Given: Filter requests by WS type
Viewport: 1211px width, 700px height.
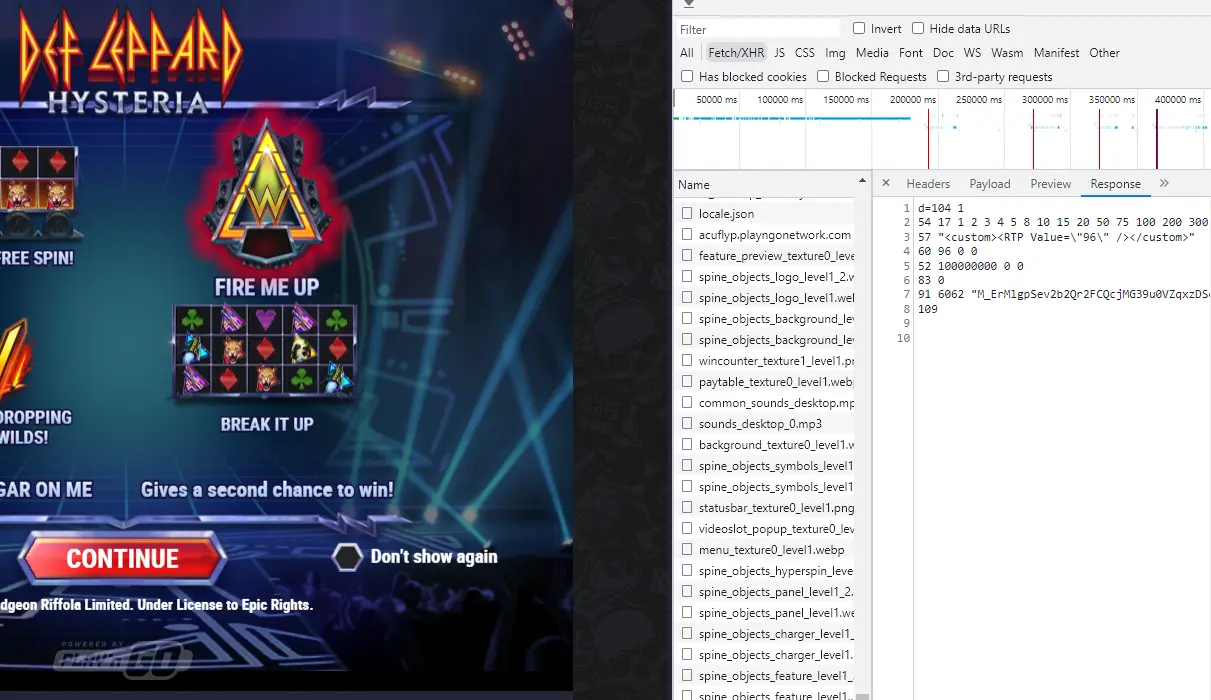Looking at the screenshot, I should (x=972, y=53).
